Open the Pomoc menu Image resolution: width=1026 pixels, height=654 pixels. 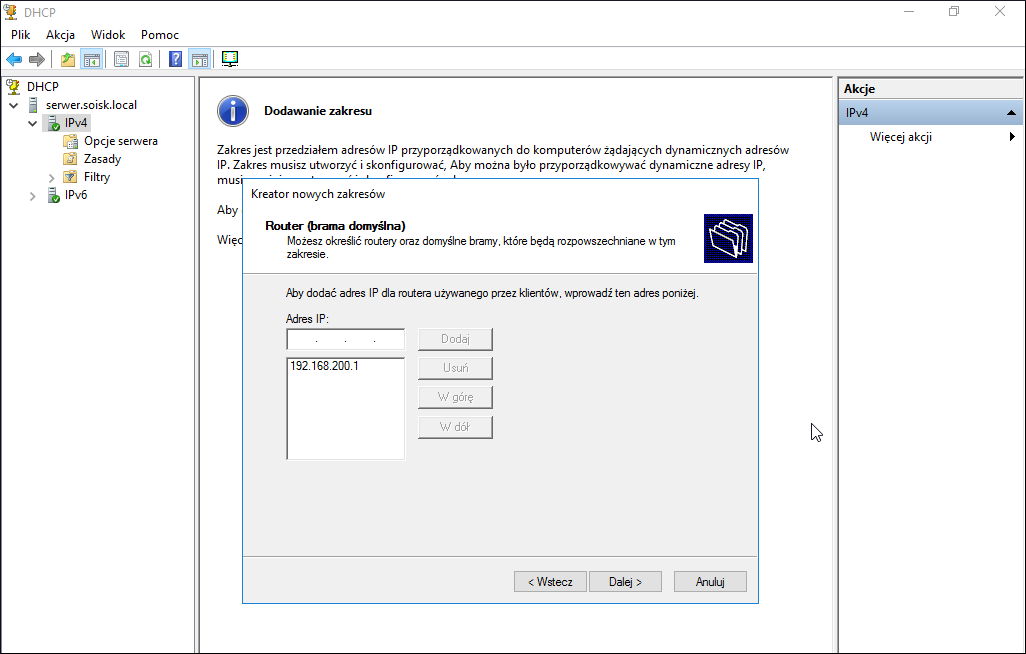[x=160, y=35]
